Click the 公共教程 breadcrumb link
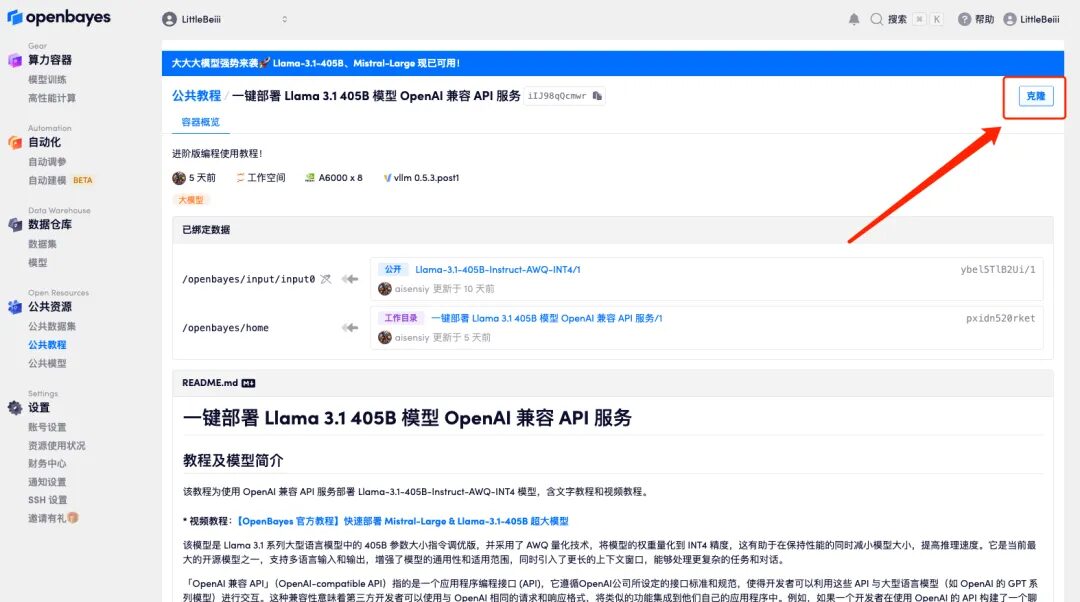This screenshot has width=1080, height=602. tap(196, 96)
